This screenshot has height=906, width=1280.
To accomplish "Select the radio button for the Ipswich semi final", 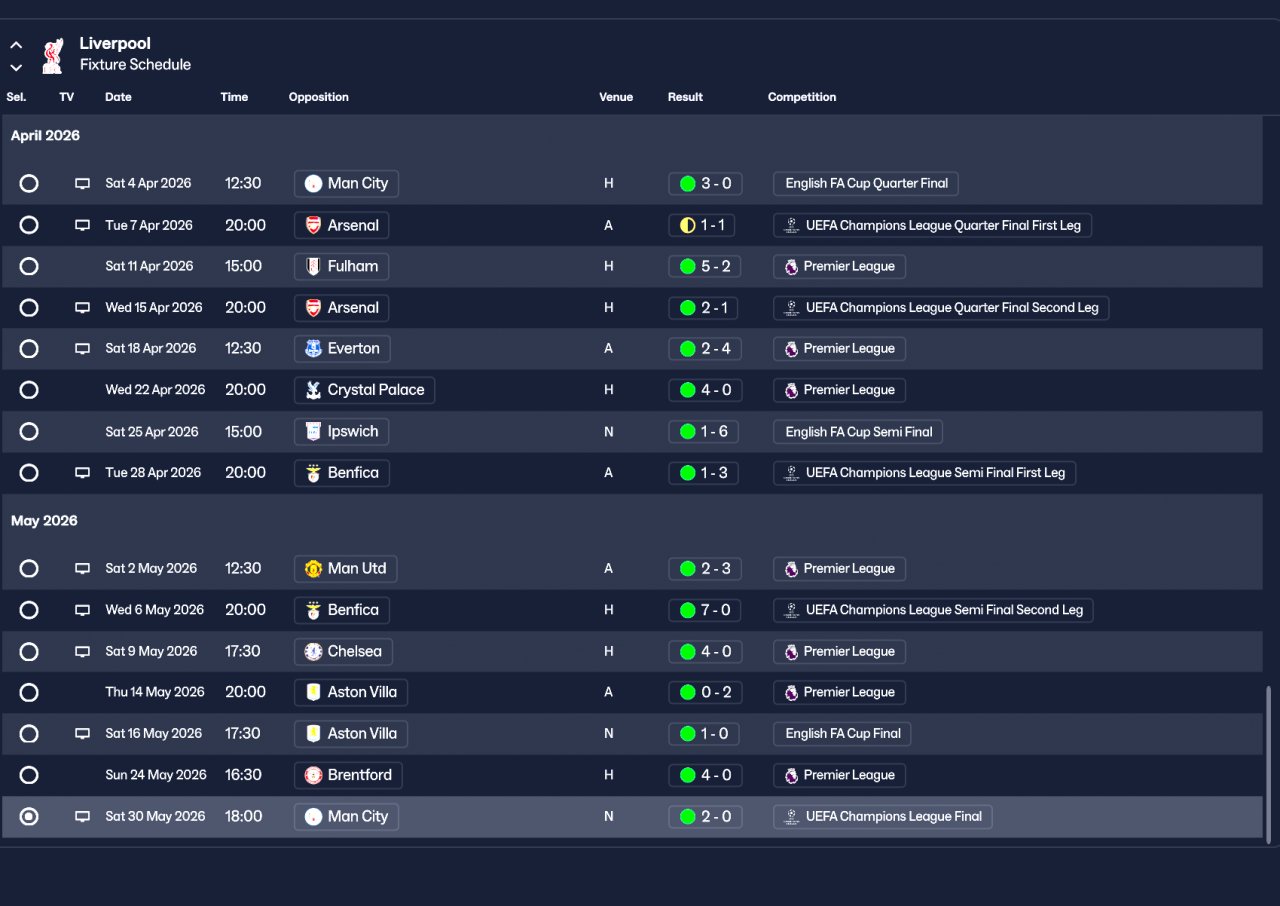I will click(x=29, y=432).
